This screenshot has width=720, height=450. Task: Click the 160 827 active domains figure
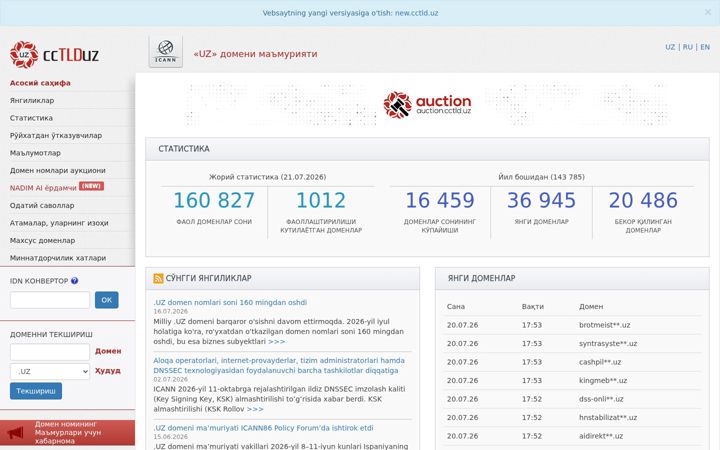pos(214,201)
